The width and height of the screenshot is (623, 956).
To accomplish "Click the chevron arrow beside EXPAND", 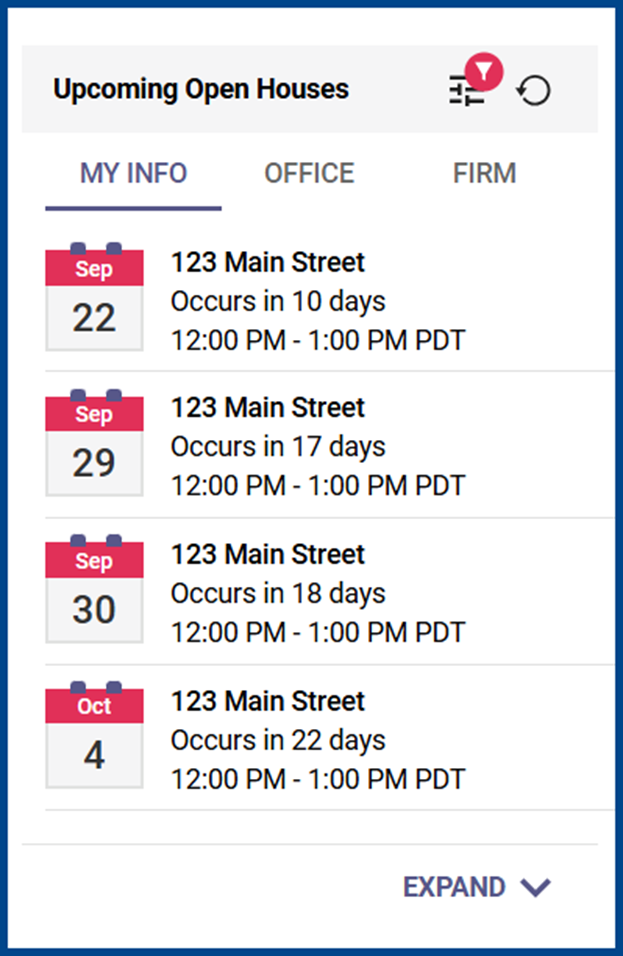I will (537, 887).
